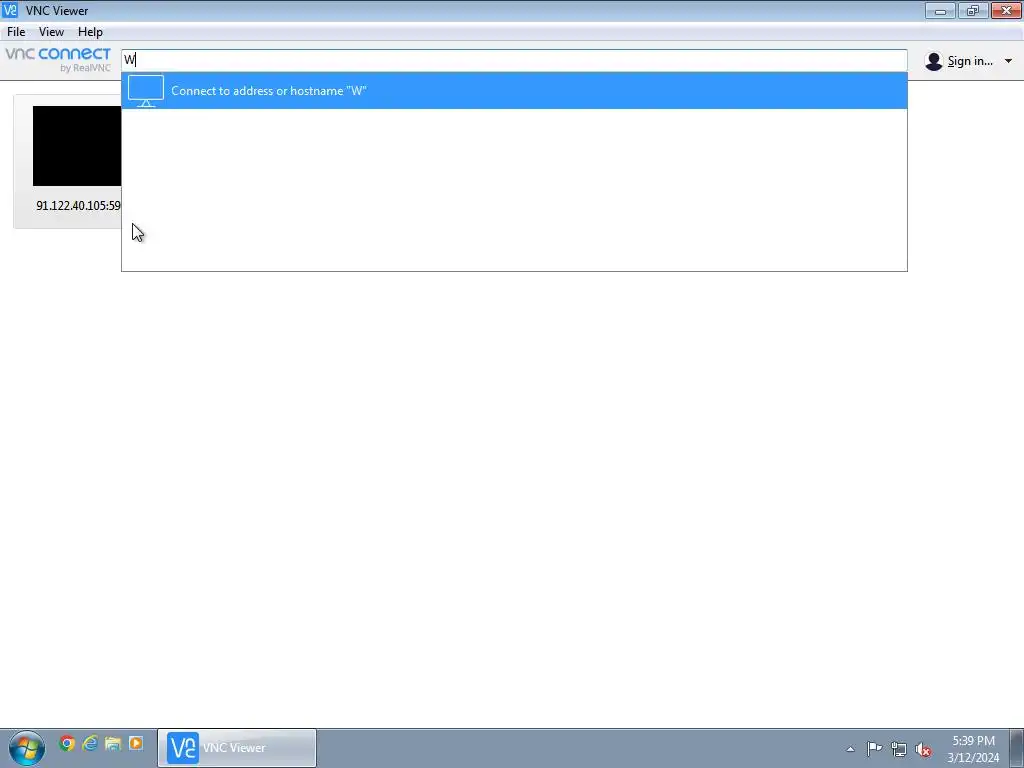
Task: Click the monitor icon in the connect suggestion
Action: (146, 91)
